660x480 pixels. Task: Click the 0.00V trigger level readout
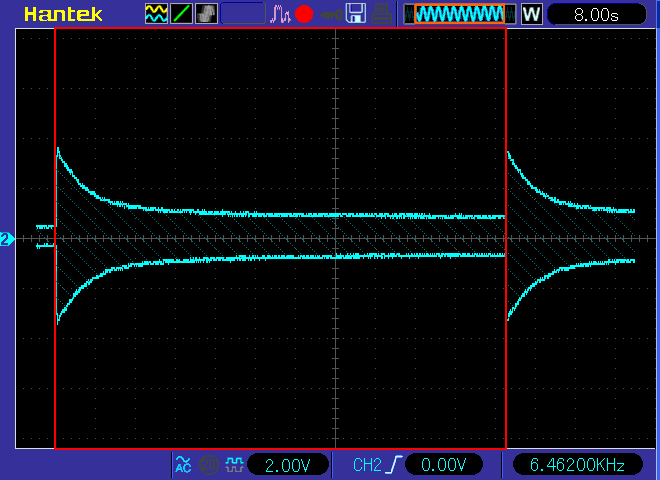point(444,465)
